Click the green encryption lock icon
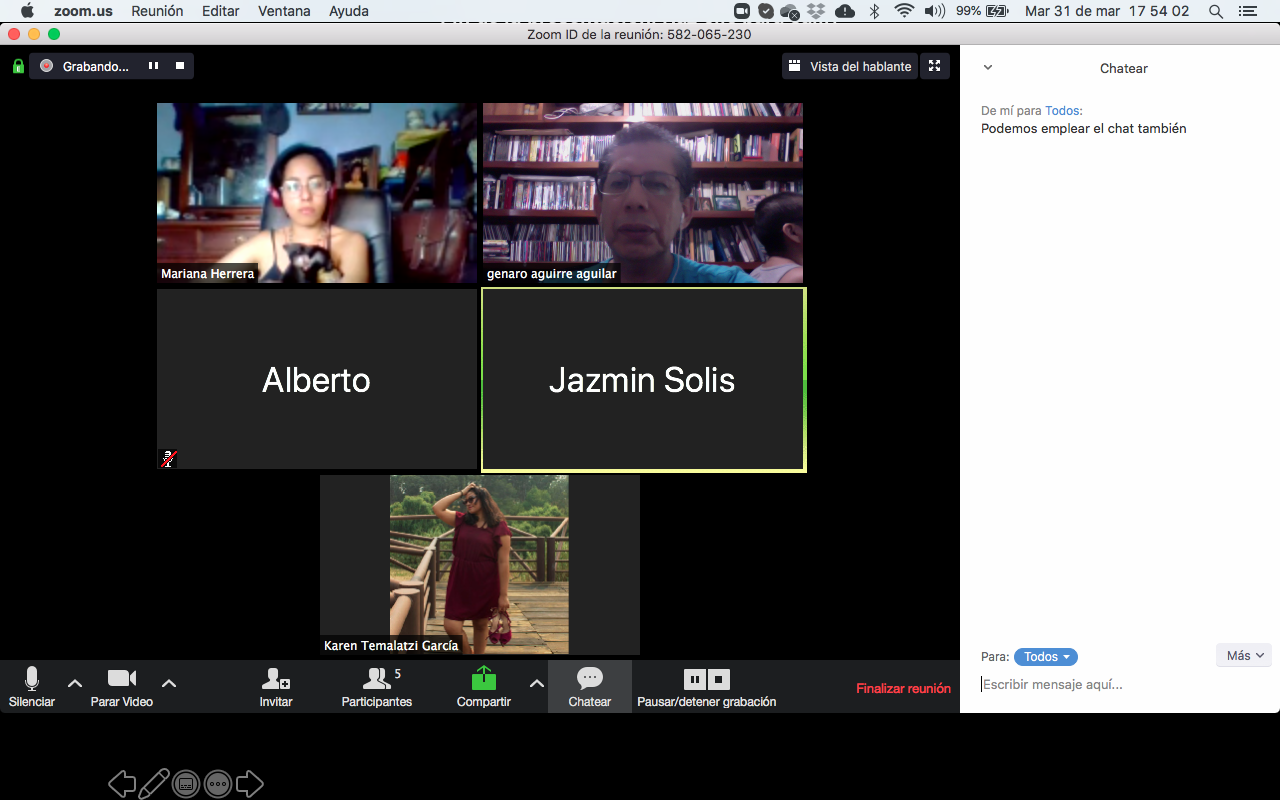Screen dimensions: 1280x800 point(18,66)
